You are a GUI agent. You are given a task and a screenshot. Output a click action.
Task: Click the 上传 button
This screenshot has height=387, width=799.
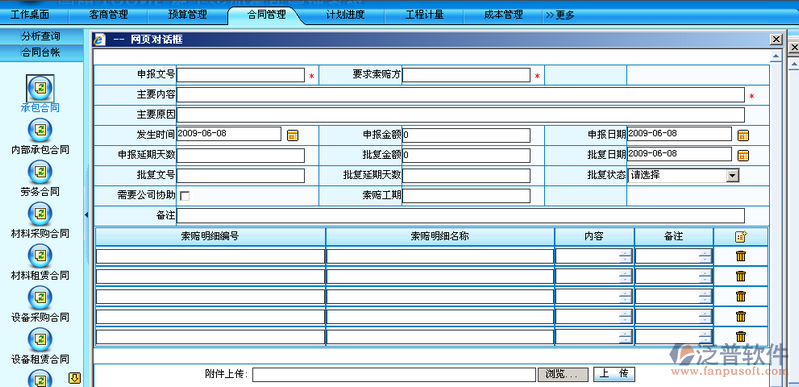point(614,374)
